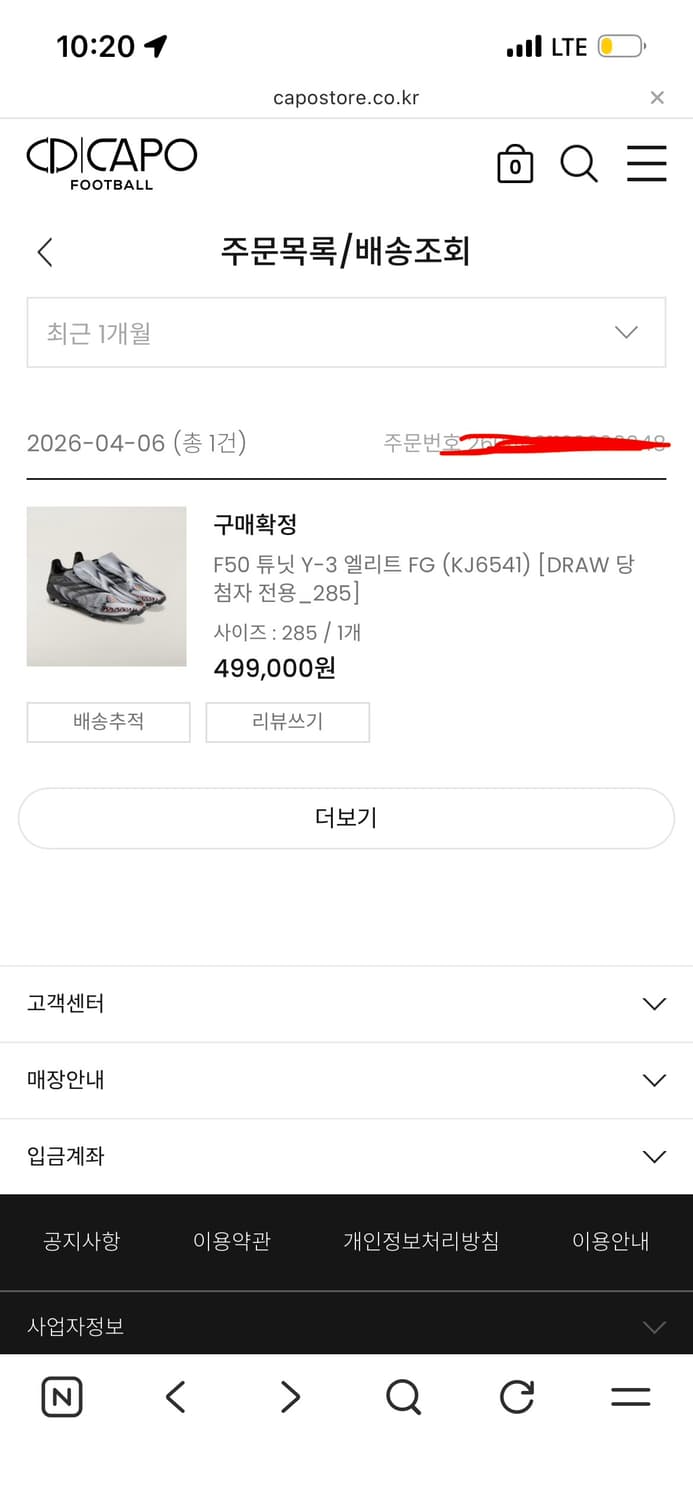Screen dimensions: 693x1500
Task: Refresh the page using the reload icon
Action: pos(516,1397)
